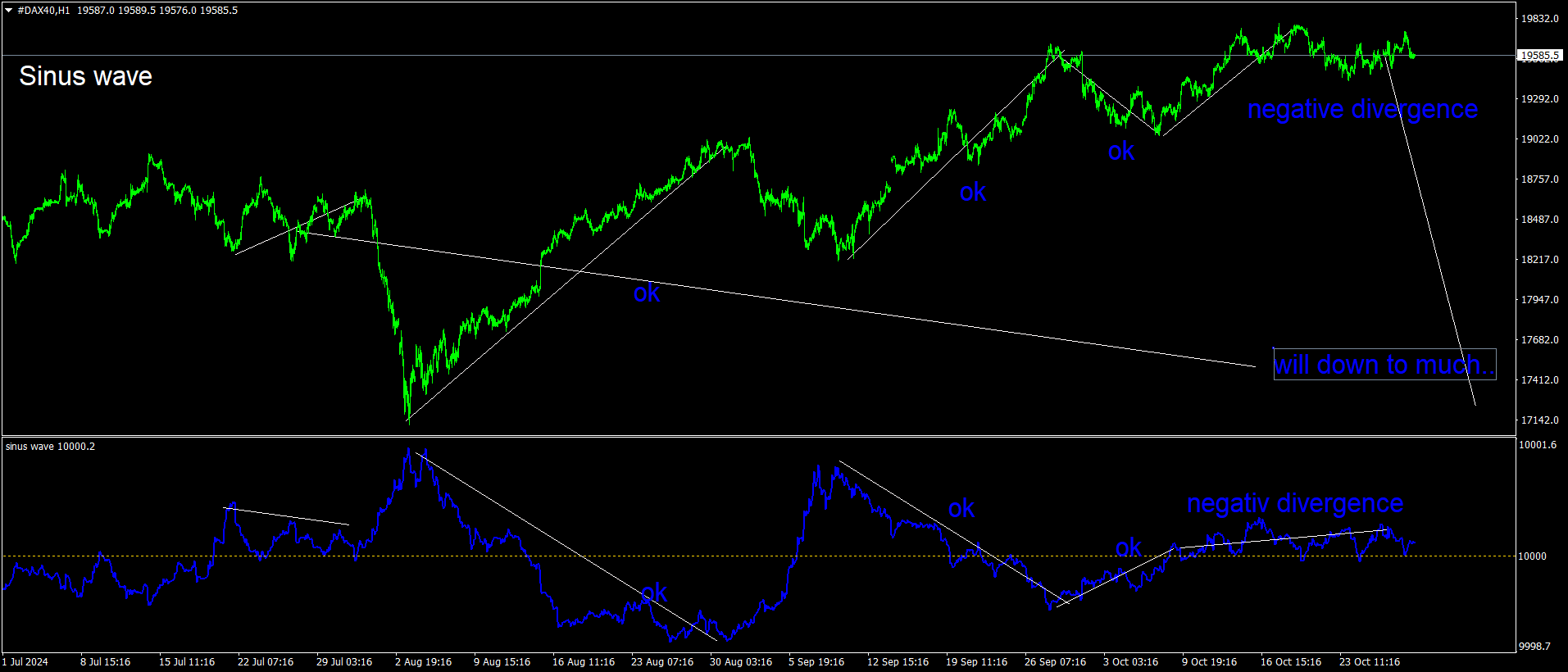Click the "1 Jul 2024" date label
Viewport: 1568px width, 672px height.
point(25,662)
